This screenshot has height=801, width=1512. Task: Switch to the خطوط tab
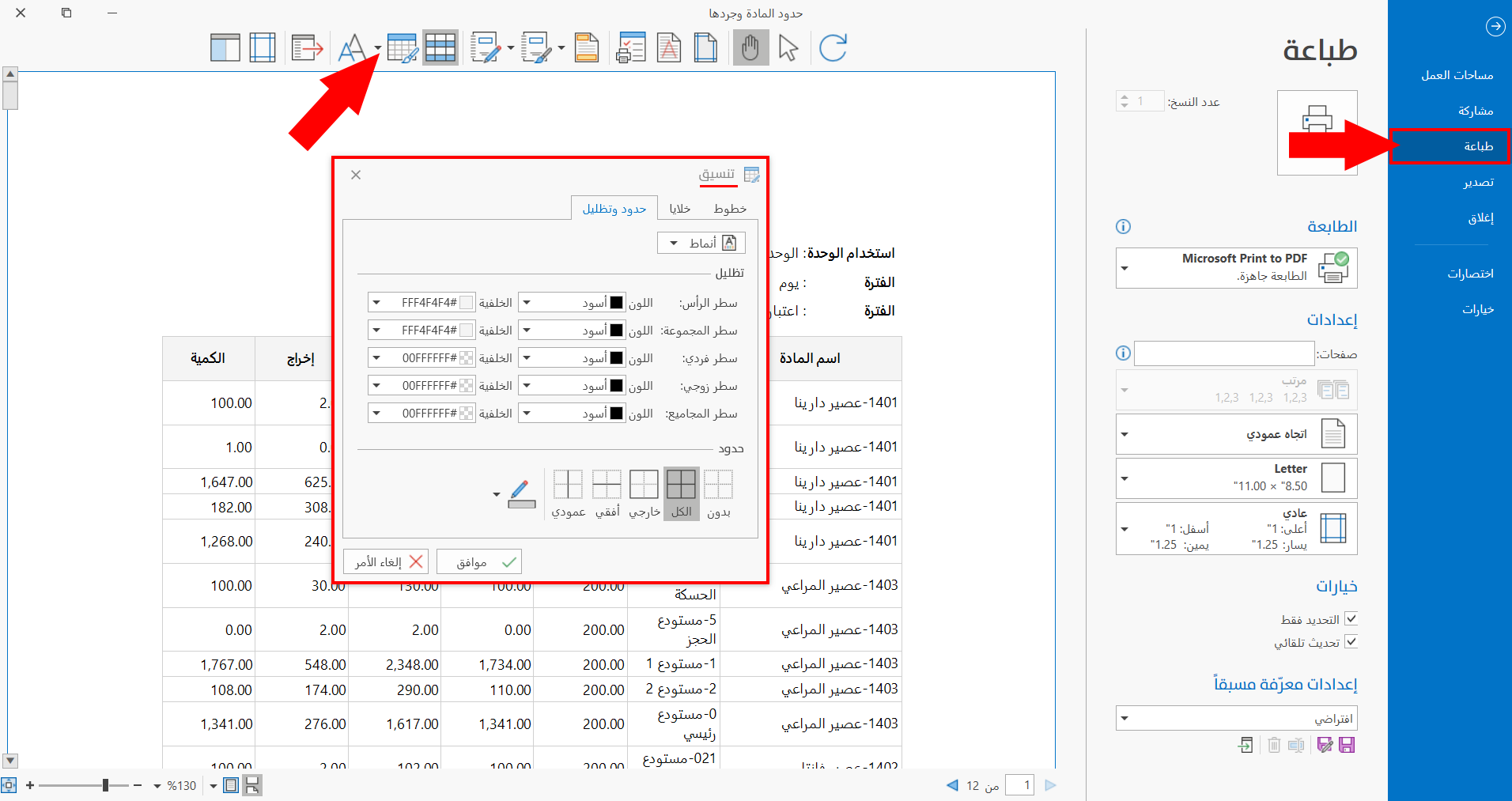(730, 209)
